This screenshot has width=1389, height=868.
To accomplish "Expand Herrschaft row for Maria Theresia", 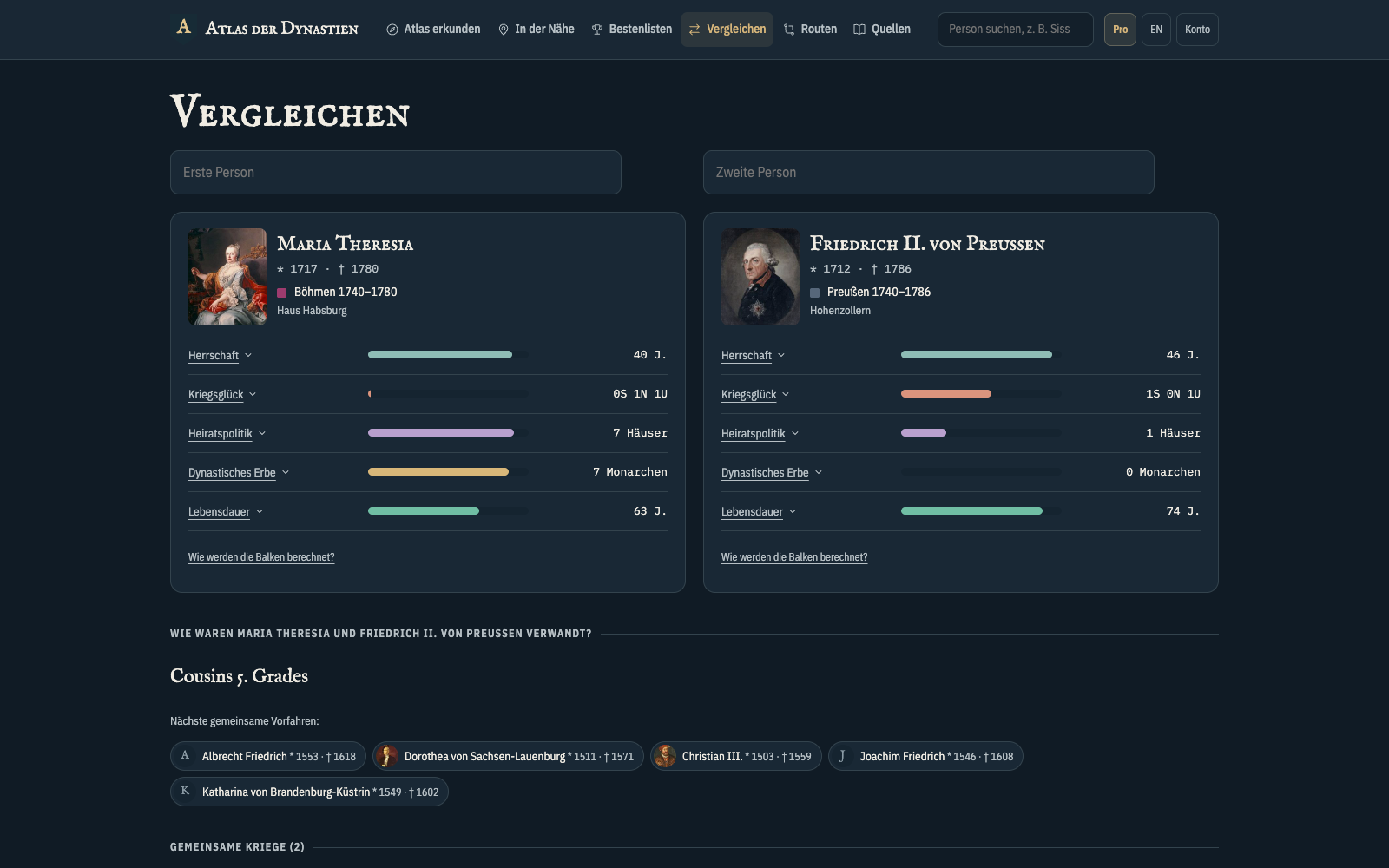I will tap(220, 355).
